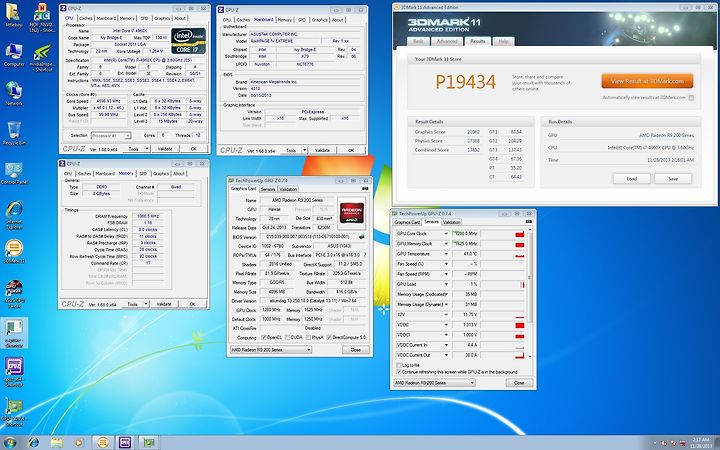This screenshot has width=720, height=450.
Task: Click the Intel Core i7 logo in CPU-Z
Action: (188, 41)
